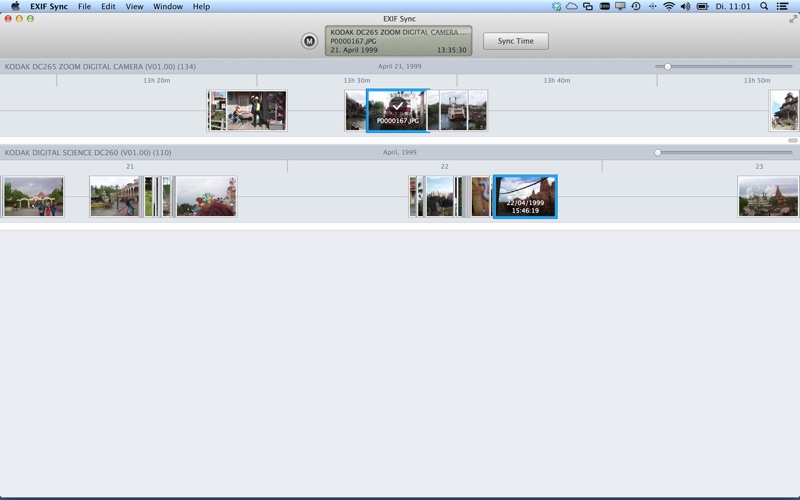Image resolution: width=800 pixels, height=500 pixels.
Task: Select the riverboat photo in DC265 timeline
Action: (454, 111)
